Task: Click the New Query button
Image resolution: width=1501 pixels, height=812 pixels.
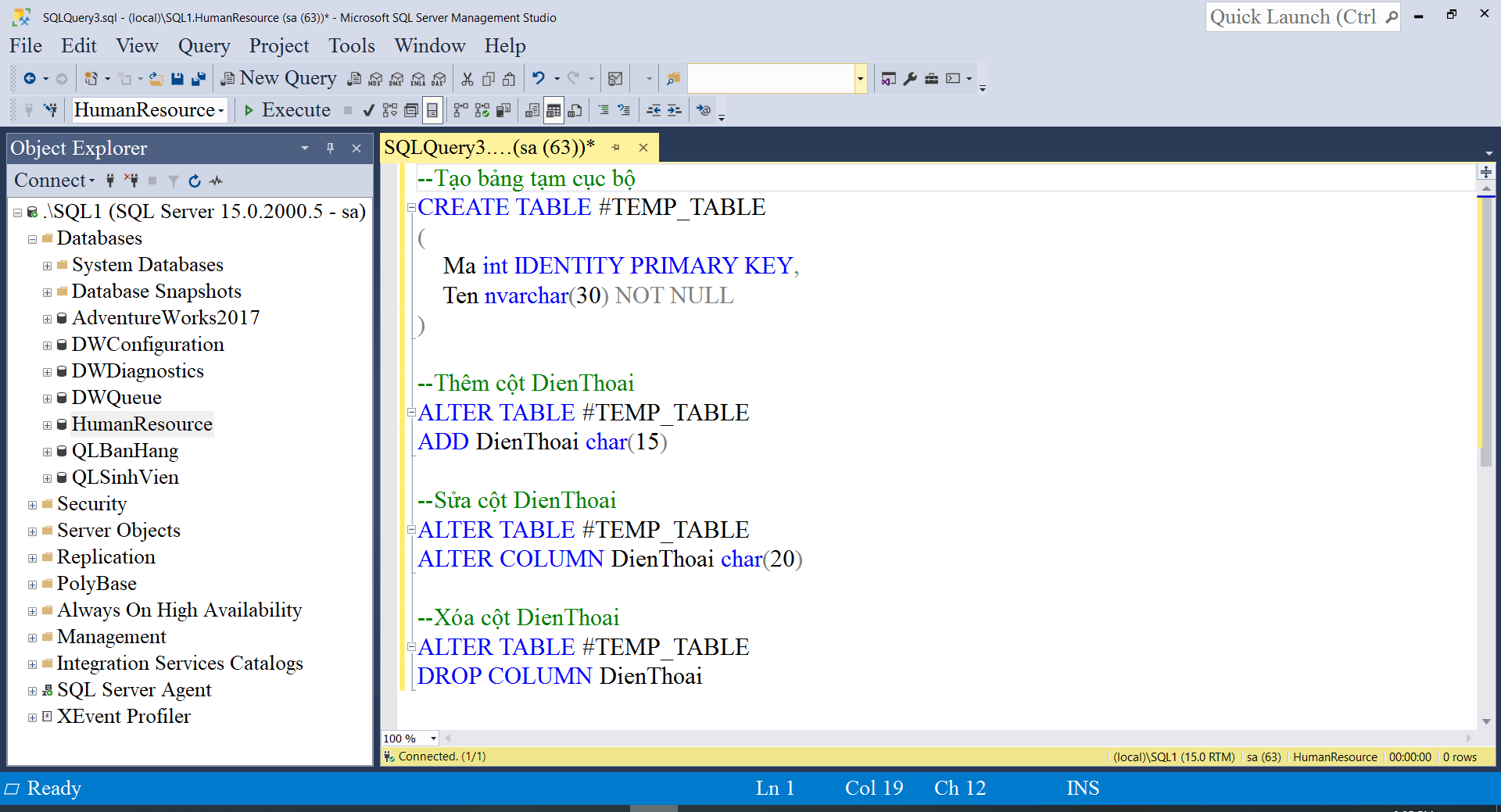Action: click(279, 78)
